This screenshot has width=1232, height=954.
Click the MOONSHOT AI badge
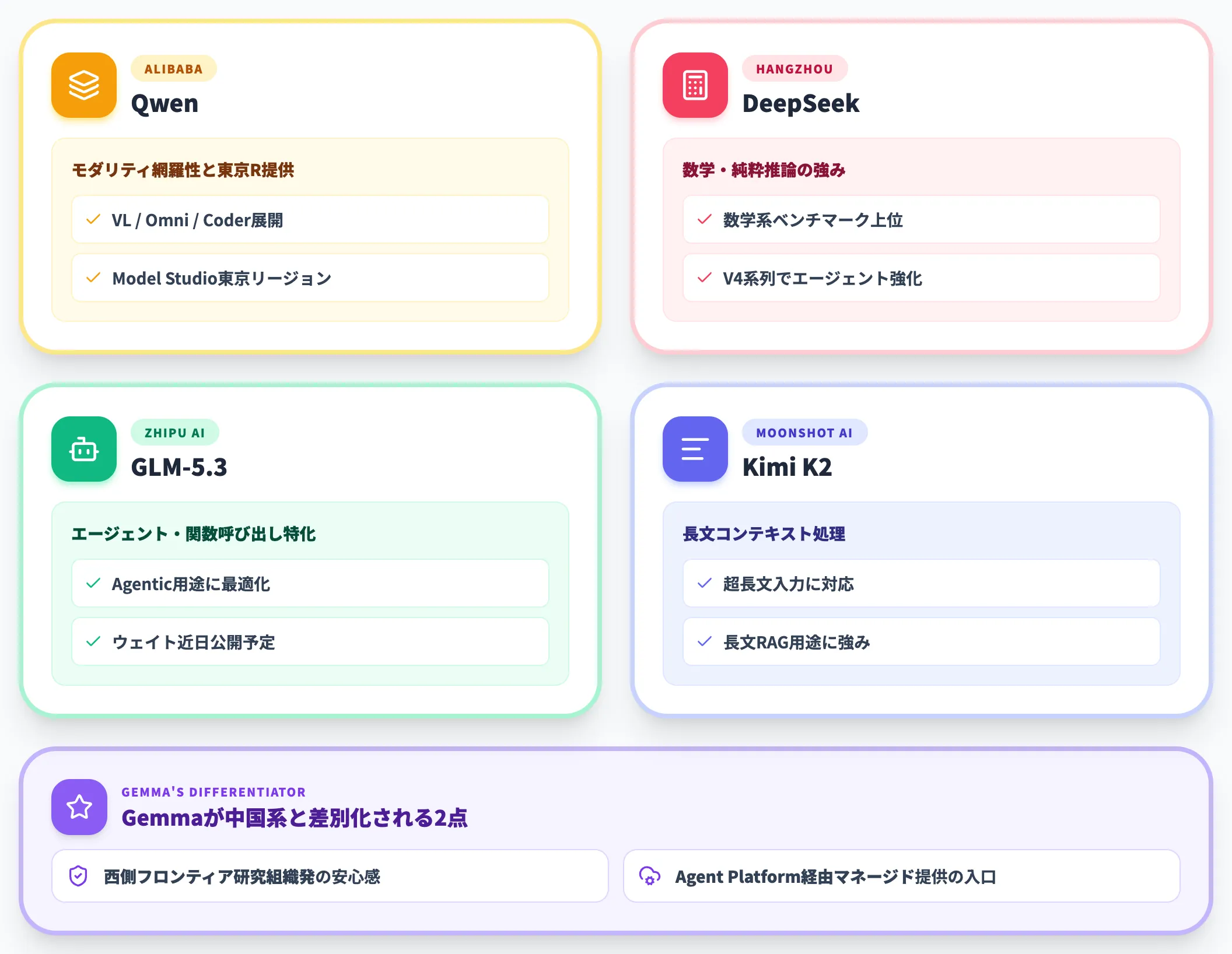[x=804, y=433]
